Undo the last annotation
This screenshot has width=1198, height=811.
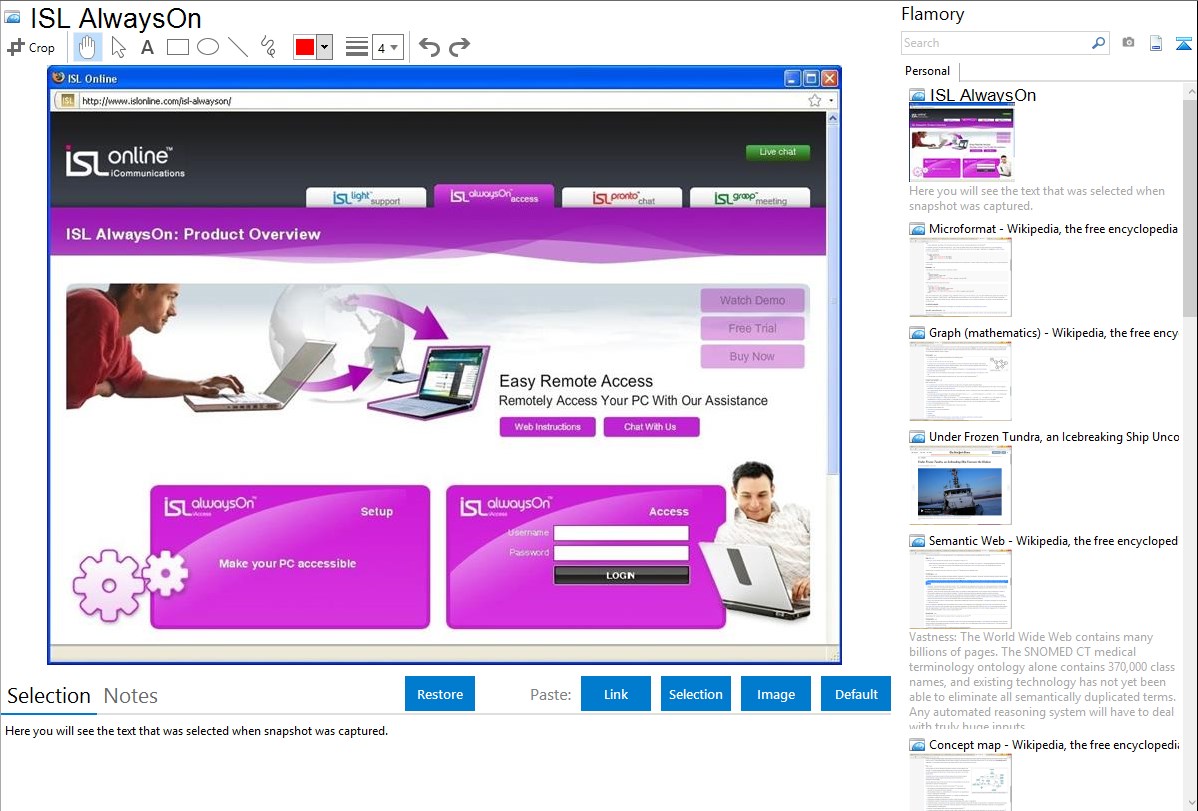[x=429, y=47]
